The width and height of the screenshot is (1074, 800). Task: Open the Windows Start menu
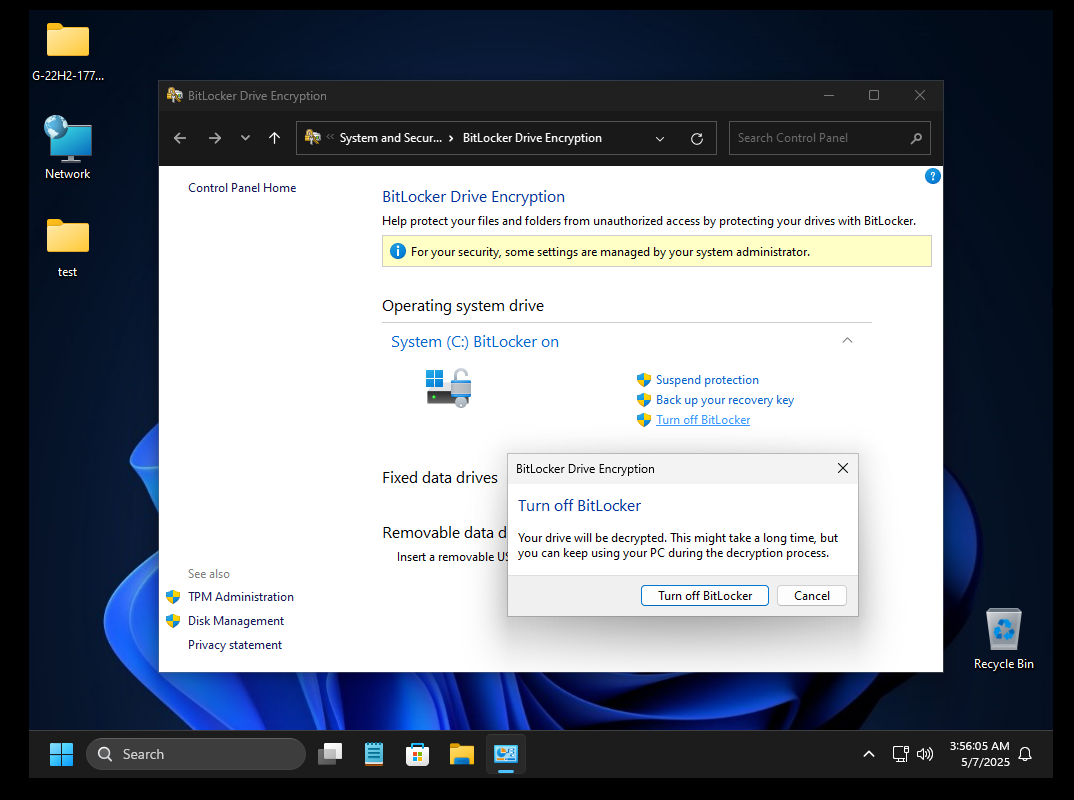(x=62, y=754)
